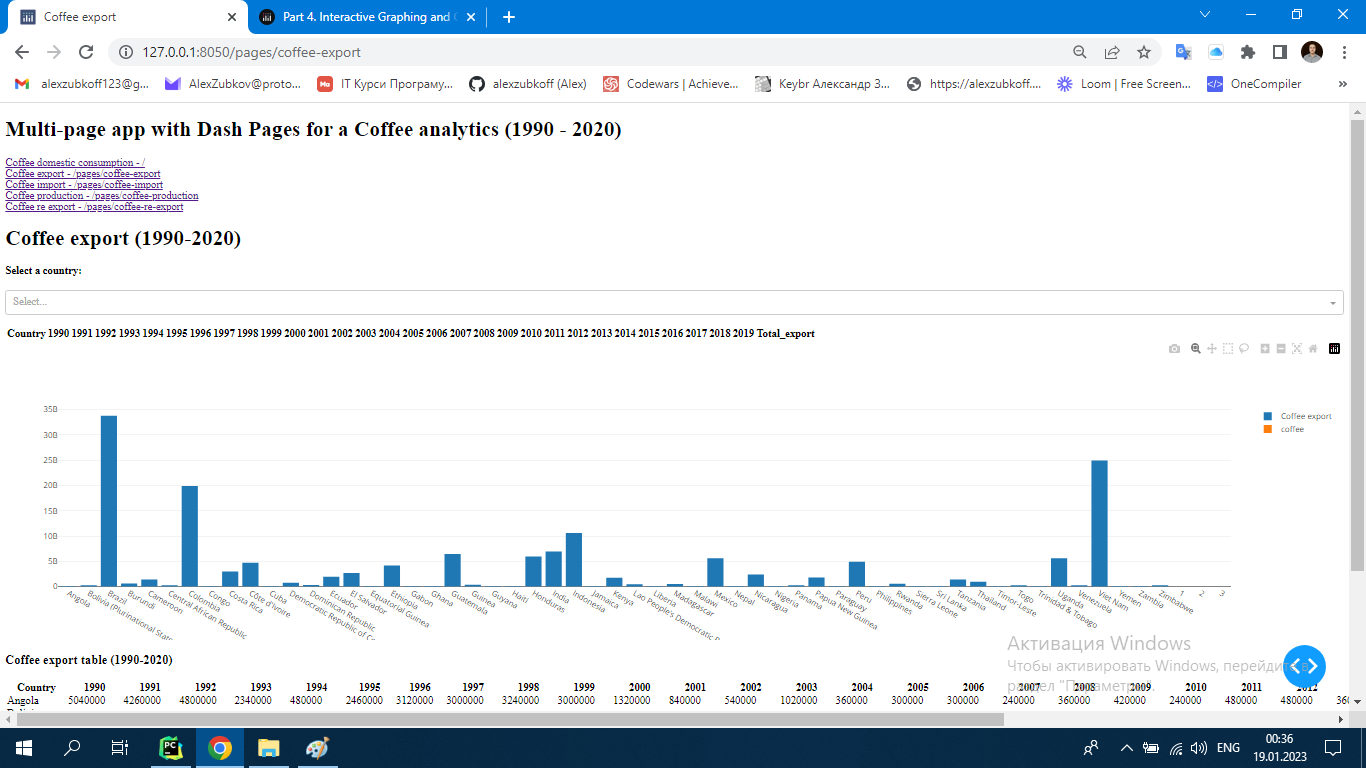The height and width of the screenshot is (768, 1366).
Task: Click the page vertical scrollbar
Action: click(x=1357, y=344)
